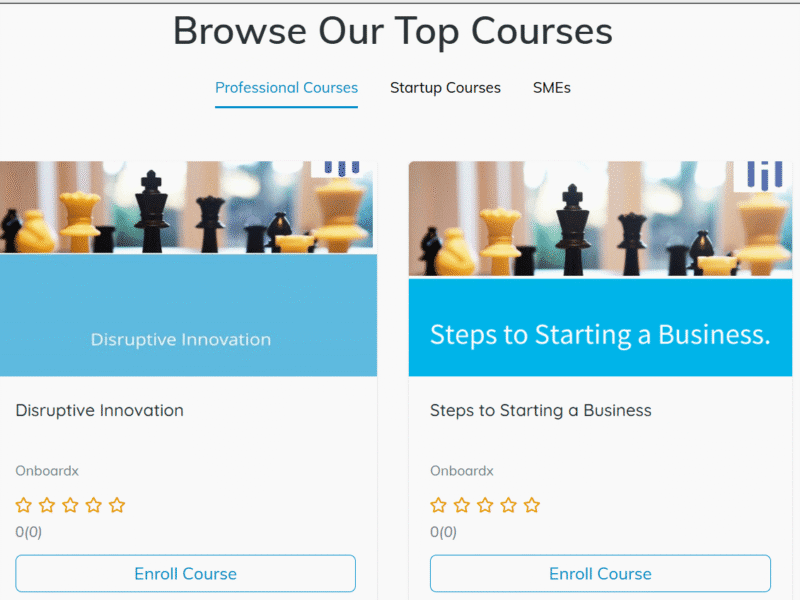Click Onboardx author under Disruptive Innovation
This screenshot has height=600, width=800.
click(47, 470)
